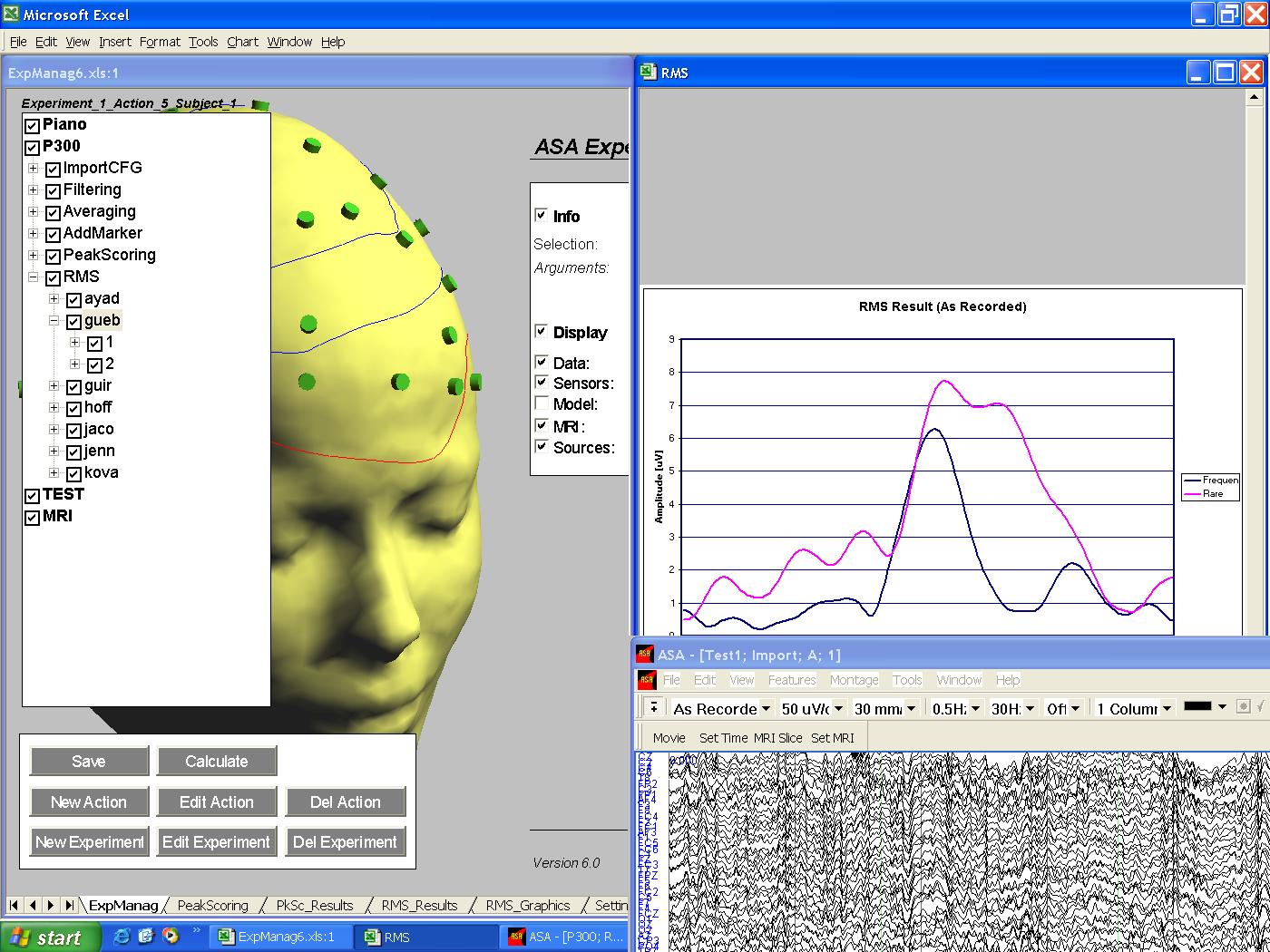Toggle the Piano experiment checkbox
The width and height of the screenshot is (1270, 952).
32,126
